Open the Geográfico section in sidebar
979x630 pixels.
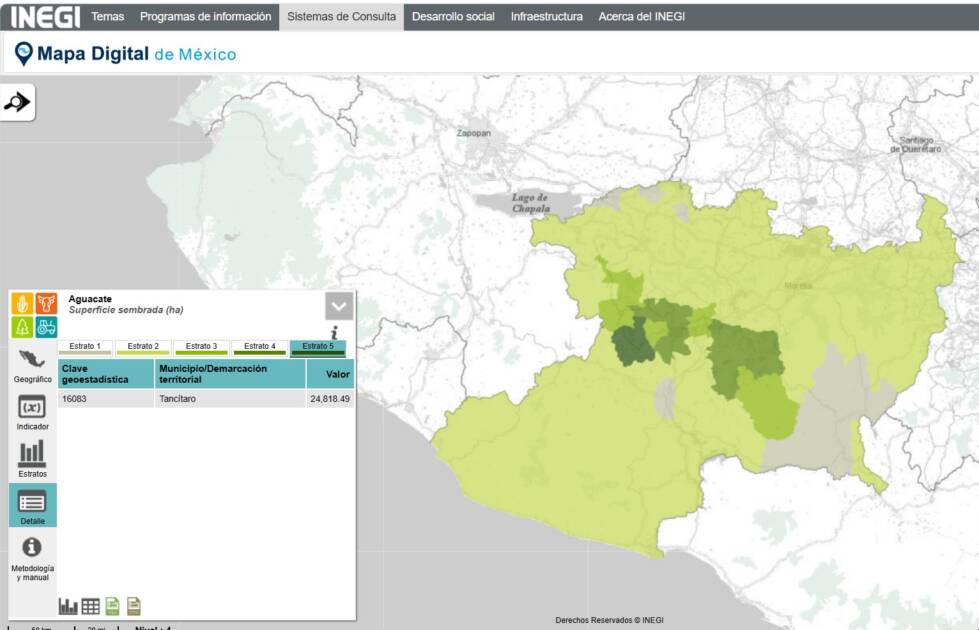click(x=32, y=367)
